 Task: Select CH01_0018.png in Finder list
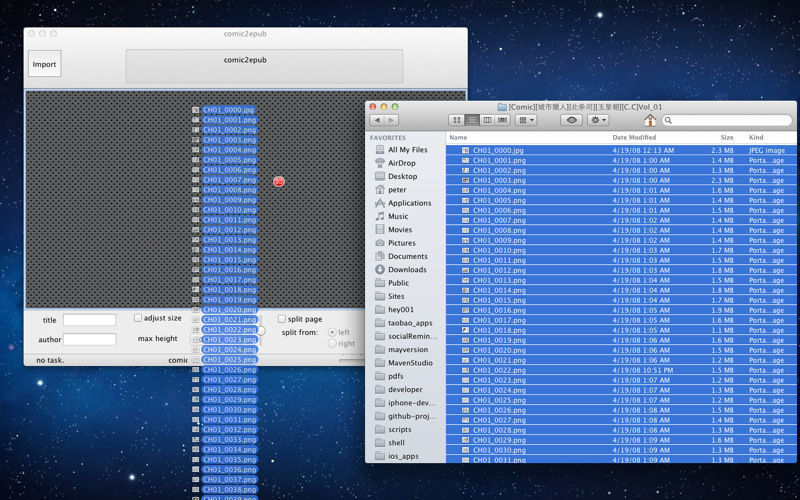621,330
